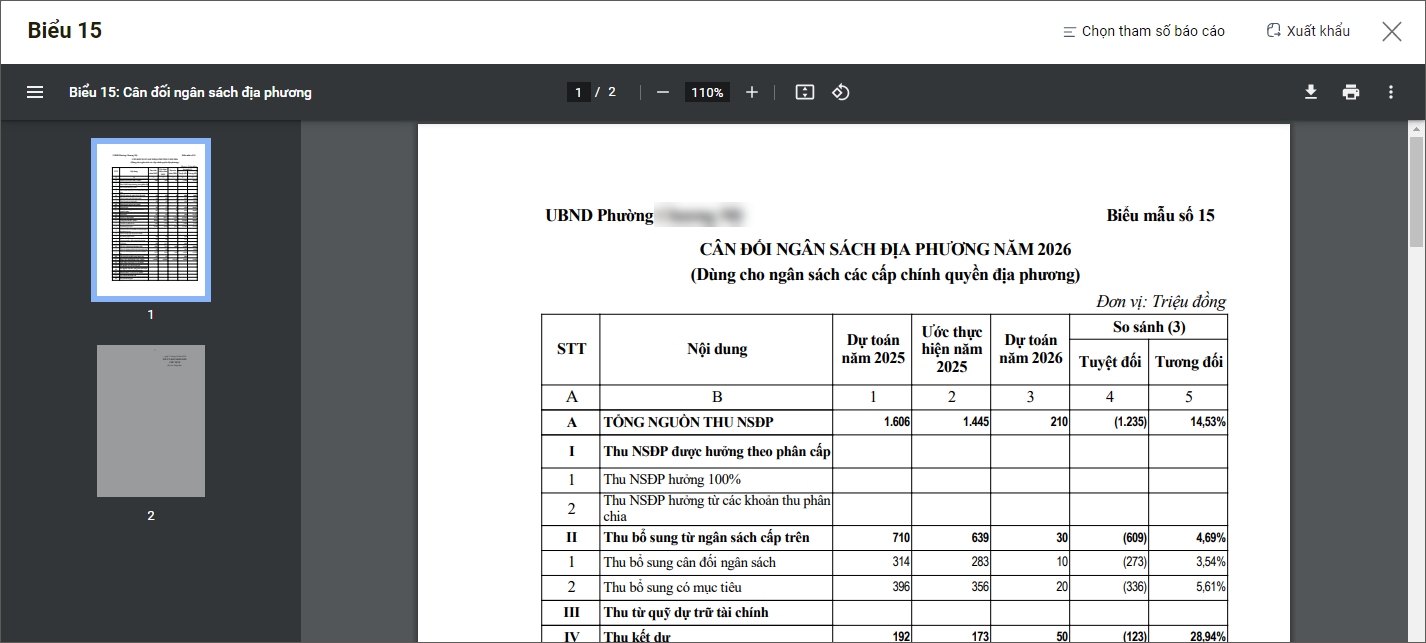Download the PDF report

[x=1311, y=92]
